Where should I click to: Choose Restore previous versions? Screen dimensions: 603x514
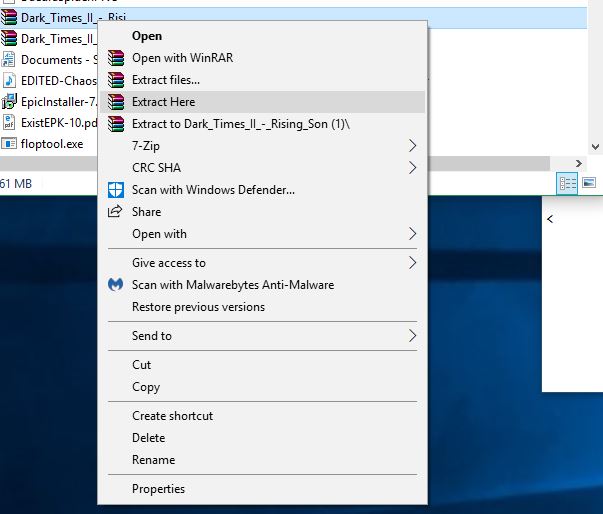tap(198, 307)
